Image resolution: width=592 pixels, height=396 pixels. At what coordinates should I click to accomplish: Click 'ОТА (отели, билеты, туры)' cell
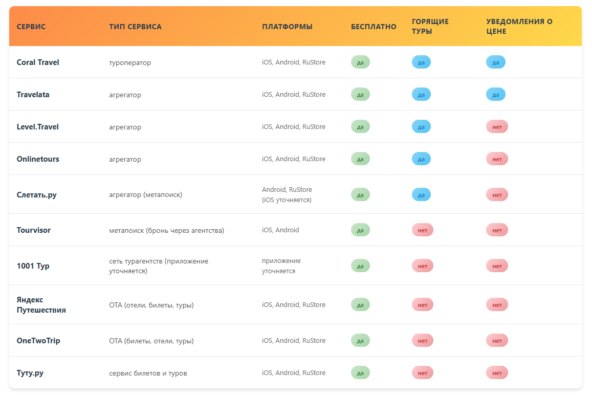pyautogui.click(x=151, y=305)
